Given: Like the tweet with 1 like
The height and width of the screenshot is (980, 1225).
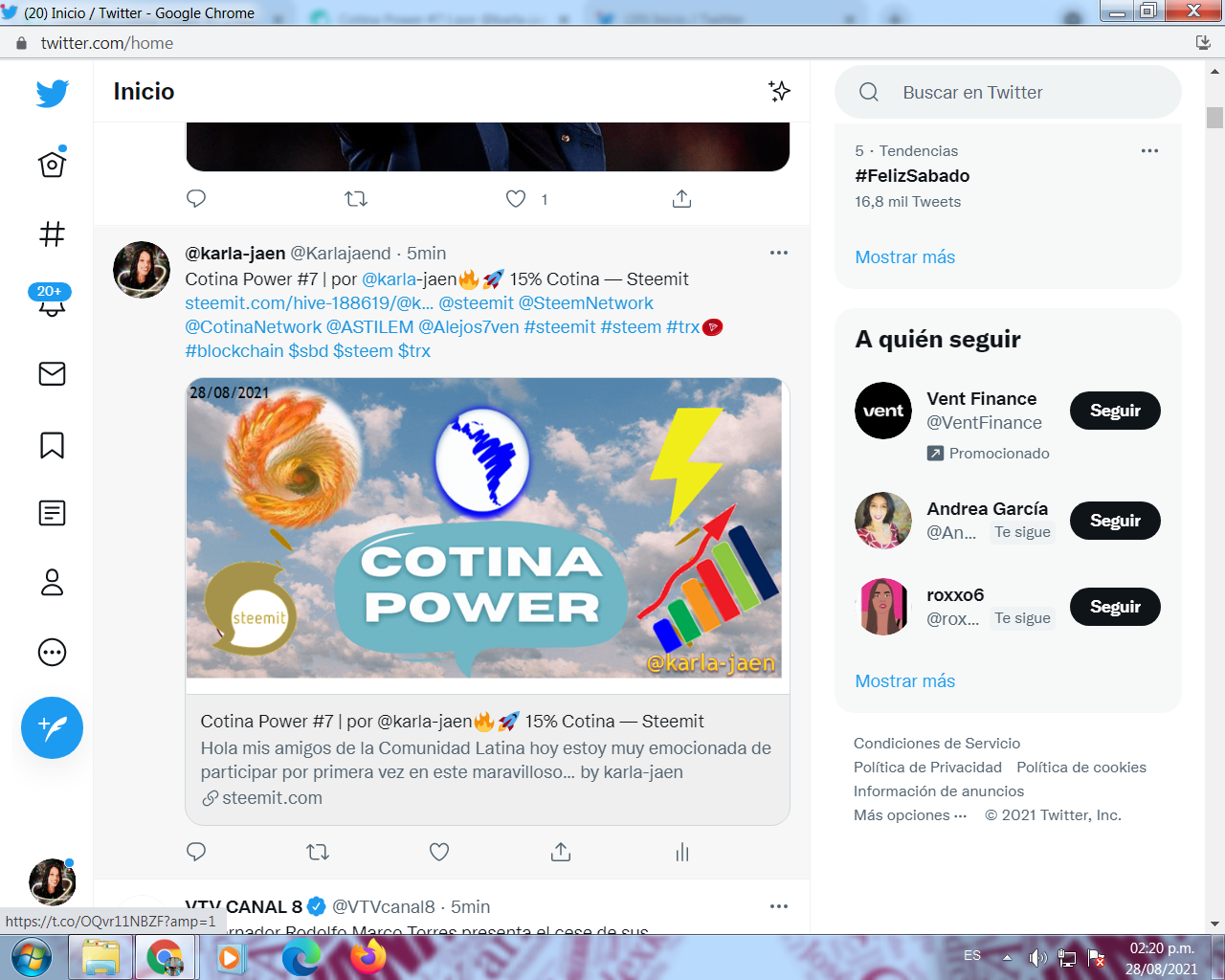Looking at the screenshot, I should point(516,198).
